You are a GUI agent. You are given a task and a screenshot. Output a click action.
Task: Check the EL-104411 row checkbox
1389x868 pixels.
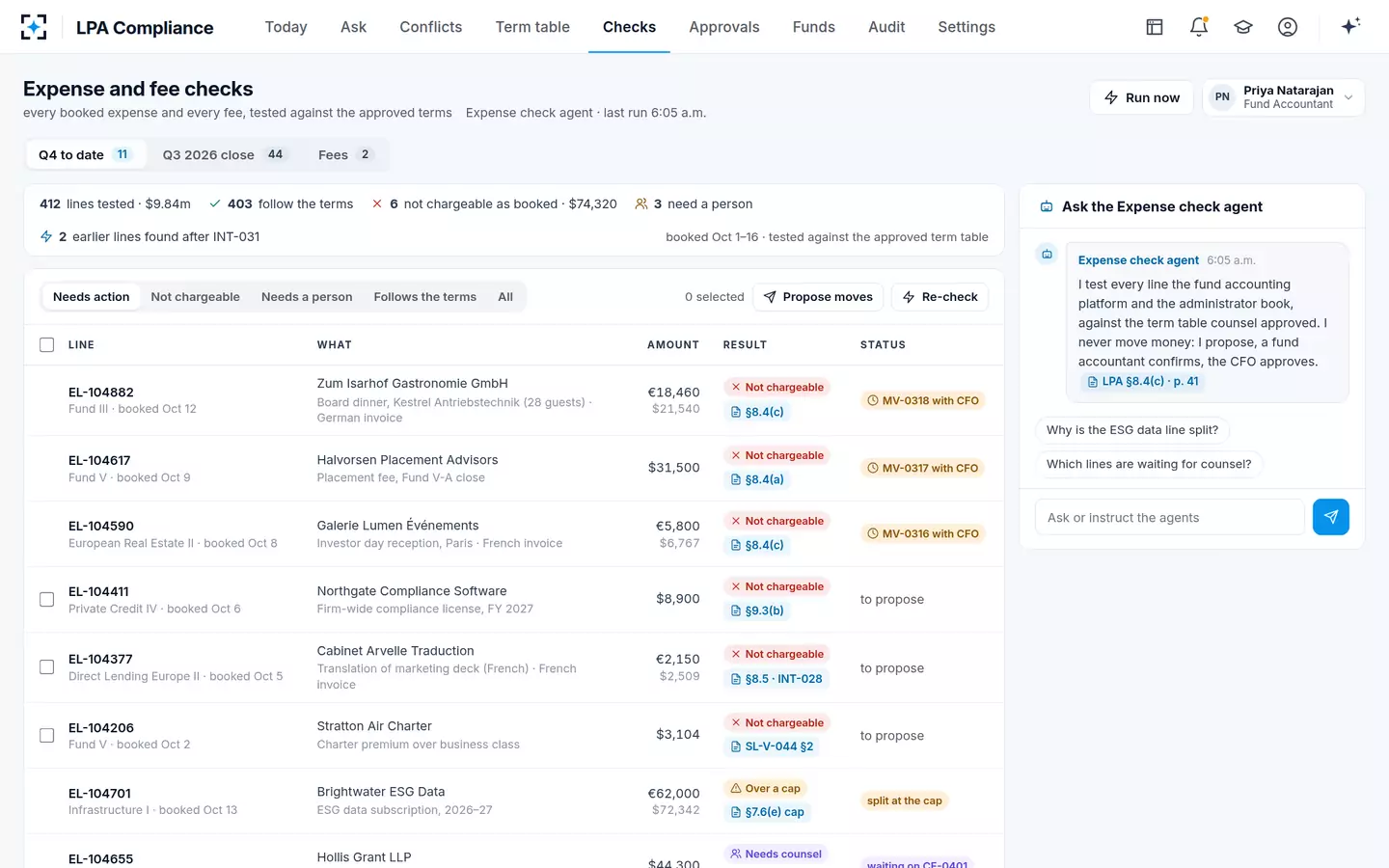click(46, 599)
